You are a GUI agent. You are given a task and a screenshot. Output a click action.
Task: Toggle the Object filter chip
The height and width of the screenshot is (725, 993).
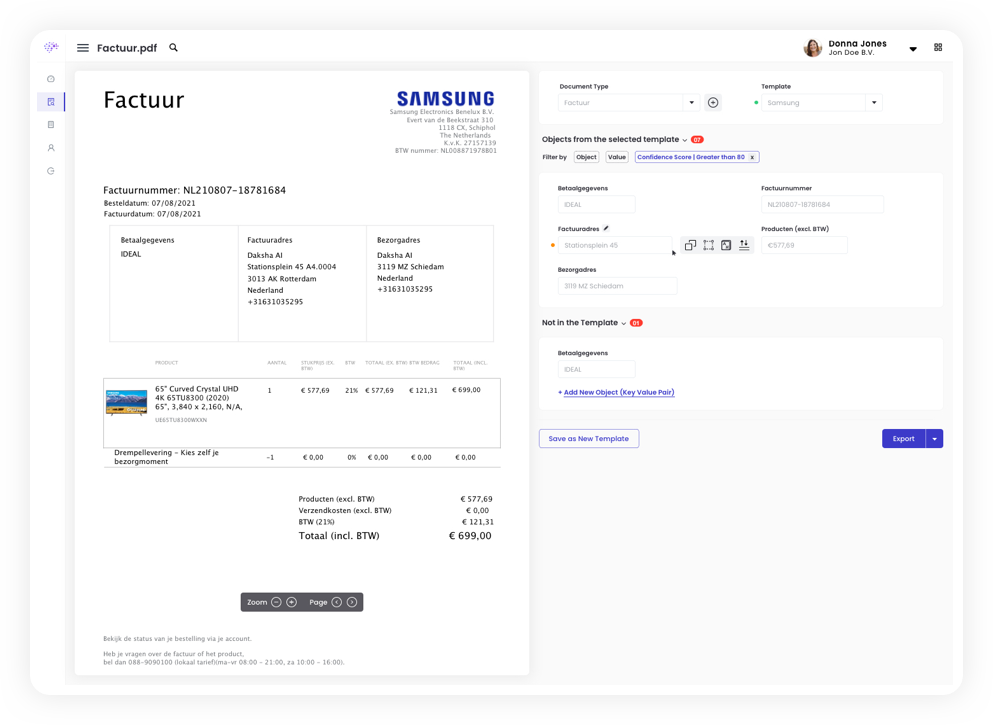pyautogui.click(x=586, y=157)
